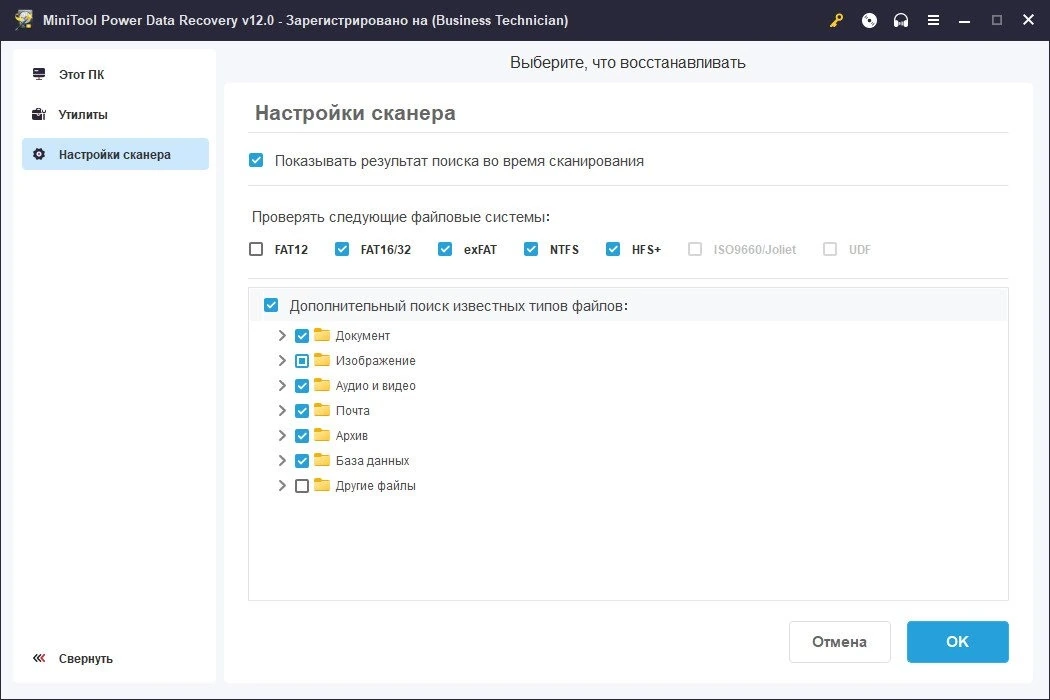
Task: Click the Документ folder icon
Action: [322, 335]
